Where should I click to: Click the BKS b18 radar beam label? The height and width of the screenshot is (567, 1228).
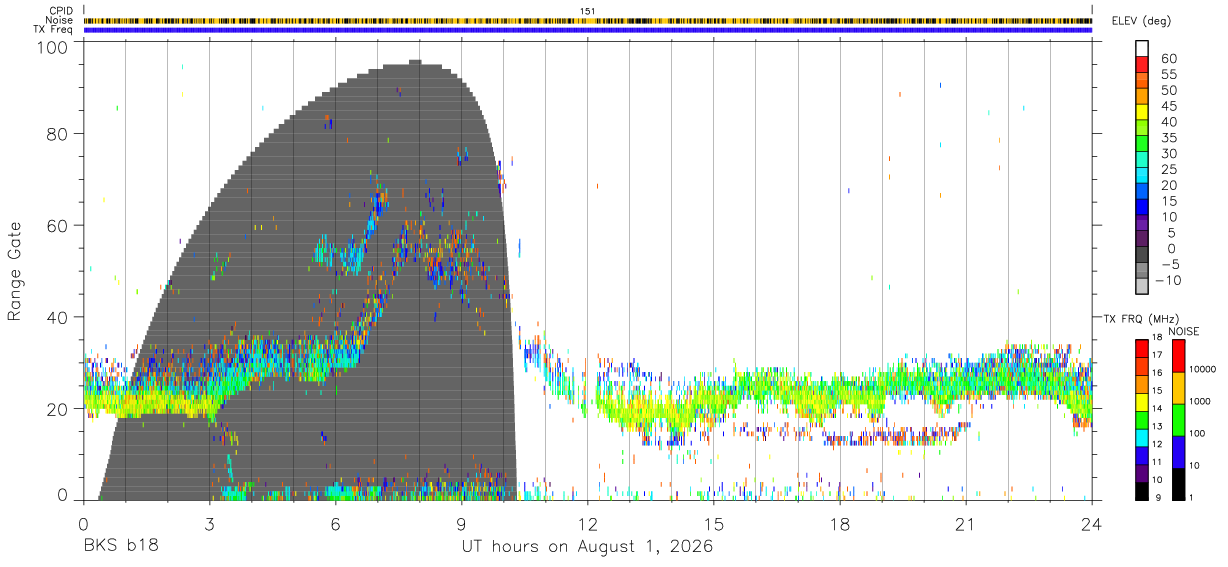121,547
